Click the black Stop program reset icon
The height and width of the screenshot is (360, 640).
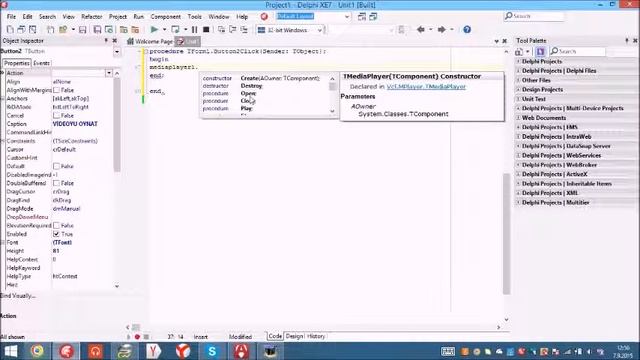pyautogui.click(x=206, y=29)
